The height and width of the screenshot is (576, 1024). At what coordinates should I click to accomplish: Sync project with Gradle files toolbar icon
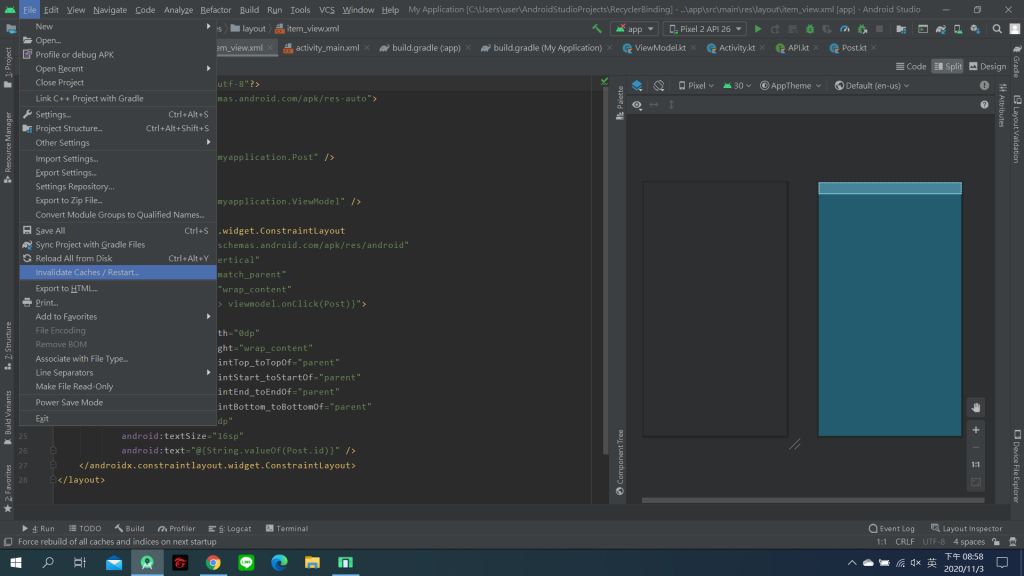940,29
